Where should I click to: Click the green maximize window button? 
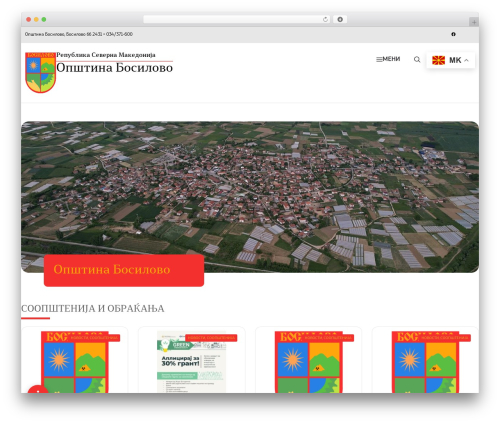pyautogui.click(x=44, y=20)
